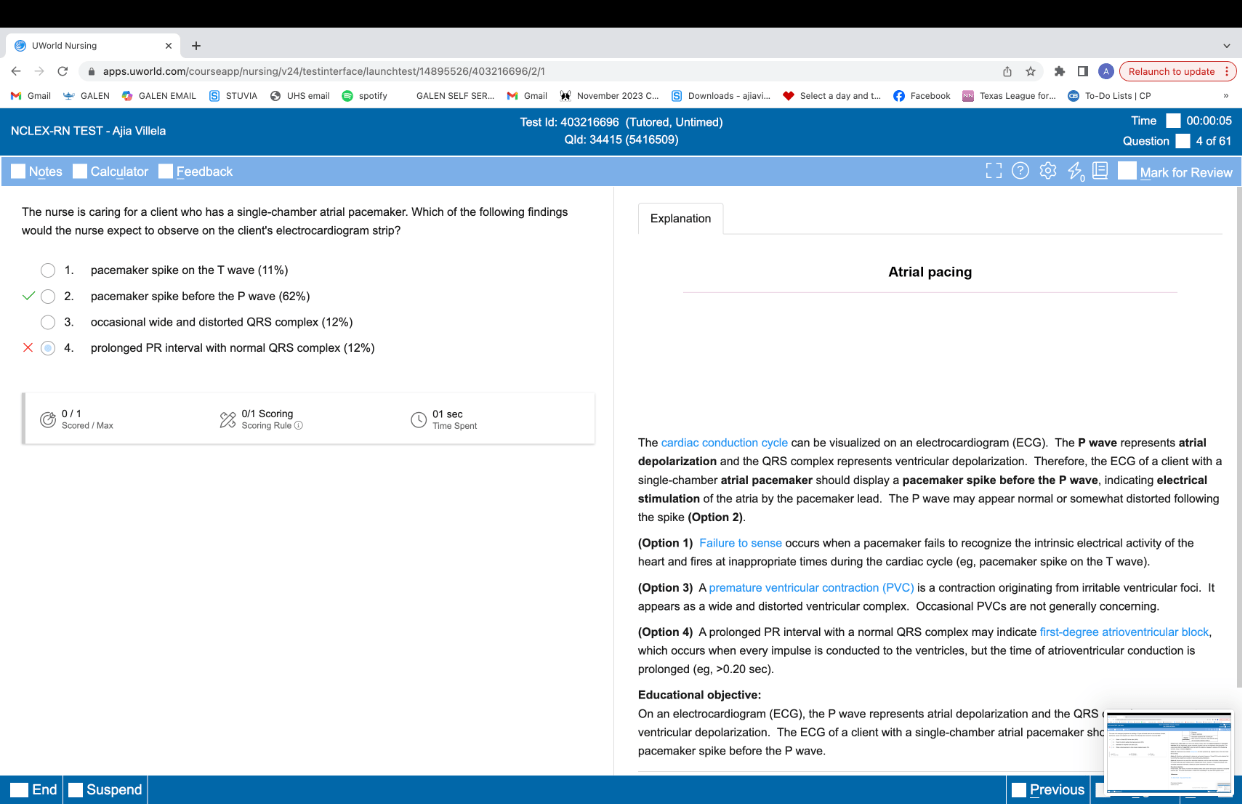Switch to the Explanation tab
The image size is (1242, 804).
point(680,219)
